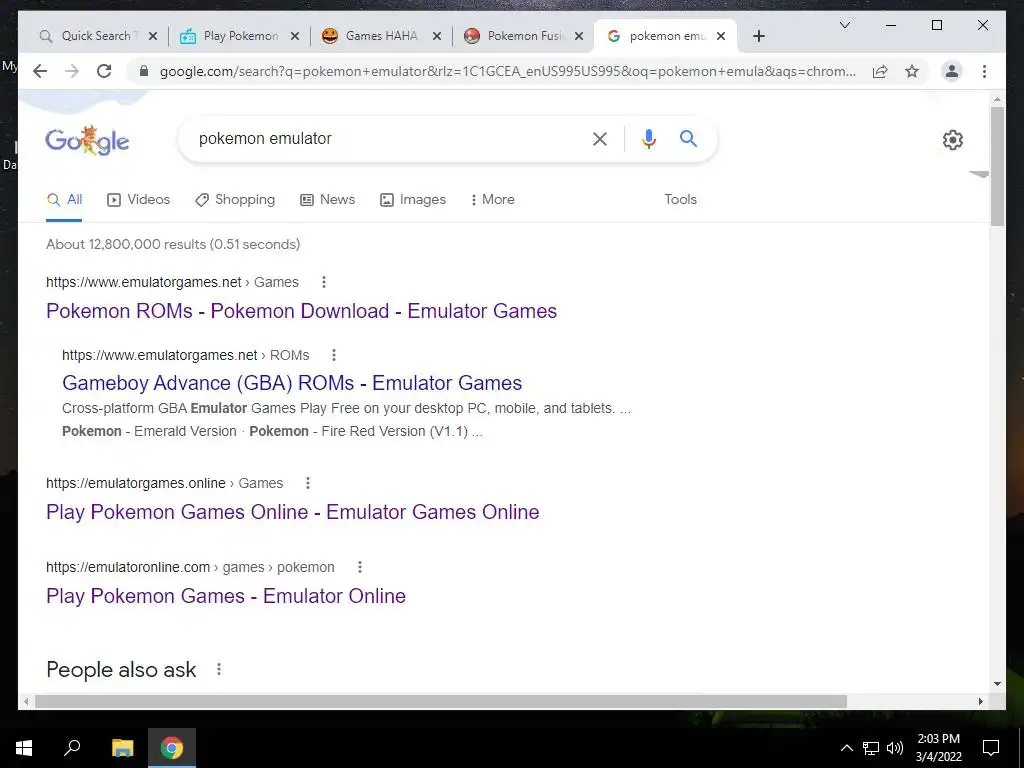This screenshot has height=768, width=1024.
Task: Click the emulatorgames.net › Games URL text
Action: [x=172, y=282]
